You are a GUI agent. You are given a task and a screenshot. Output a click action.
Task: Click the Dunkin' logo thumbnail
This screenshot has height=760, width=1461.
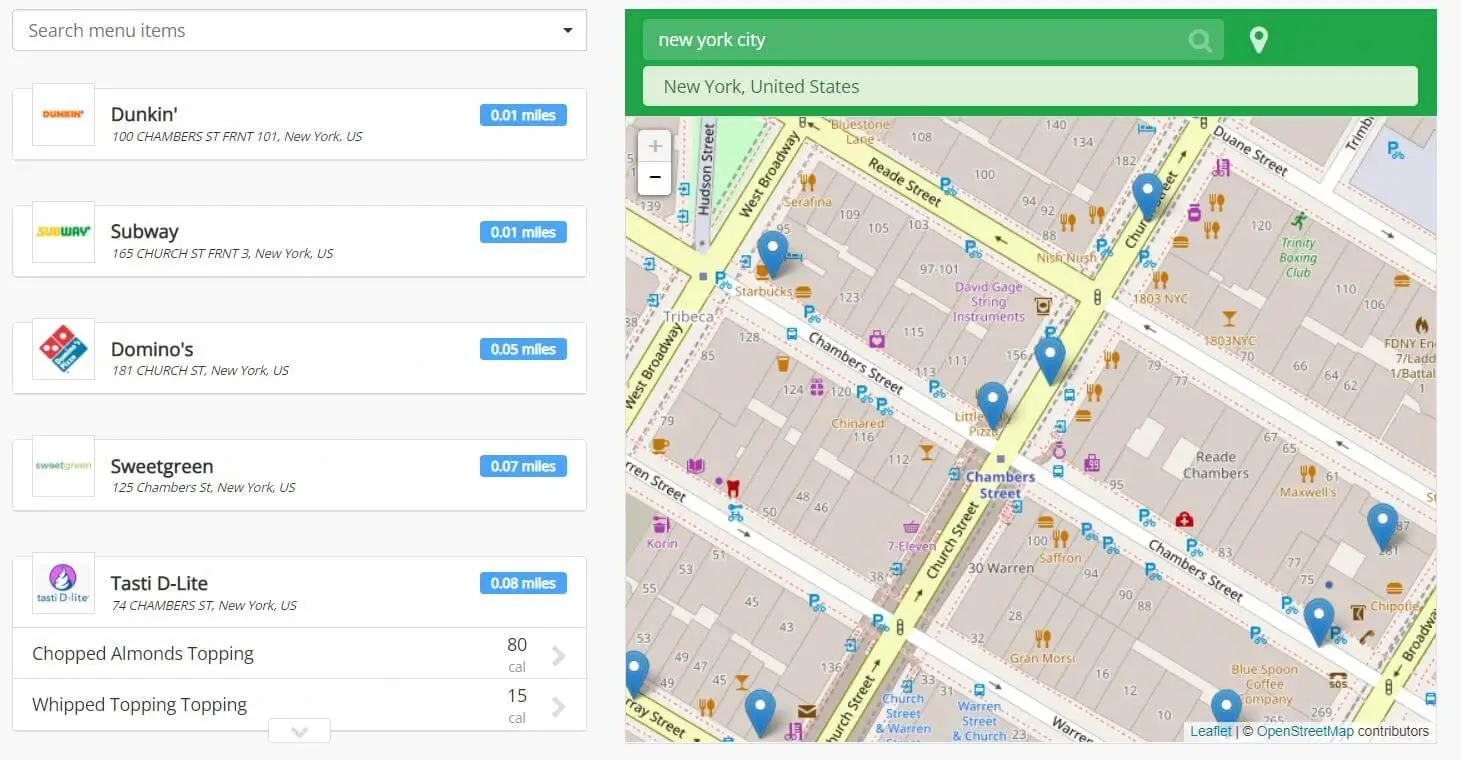tap(63, 114)
